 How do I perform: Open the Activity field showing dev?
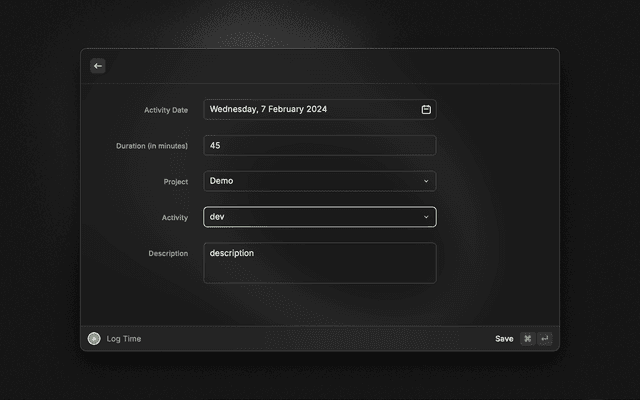point(310,217)
